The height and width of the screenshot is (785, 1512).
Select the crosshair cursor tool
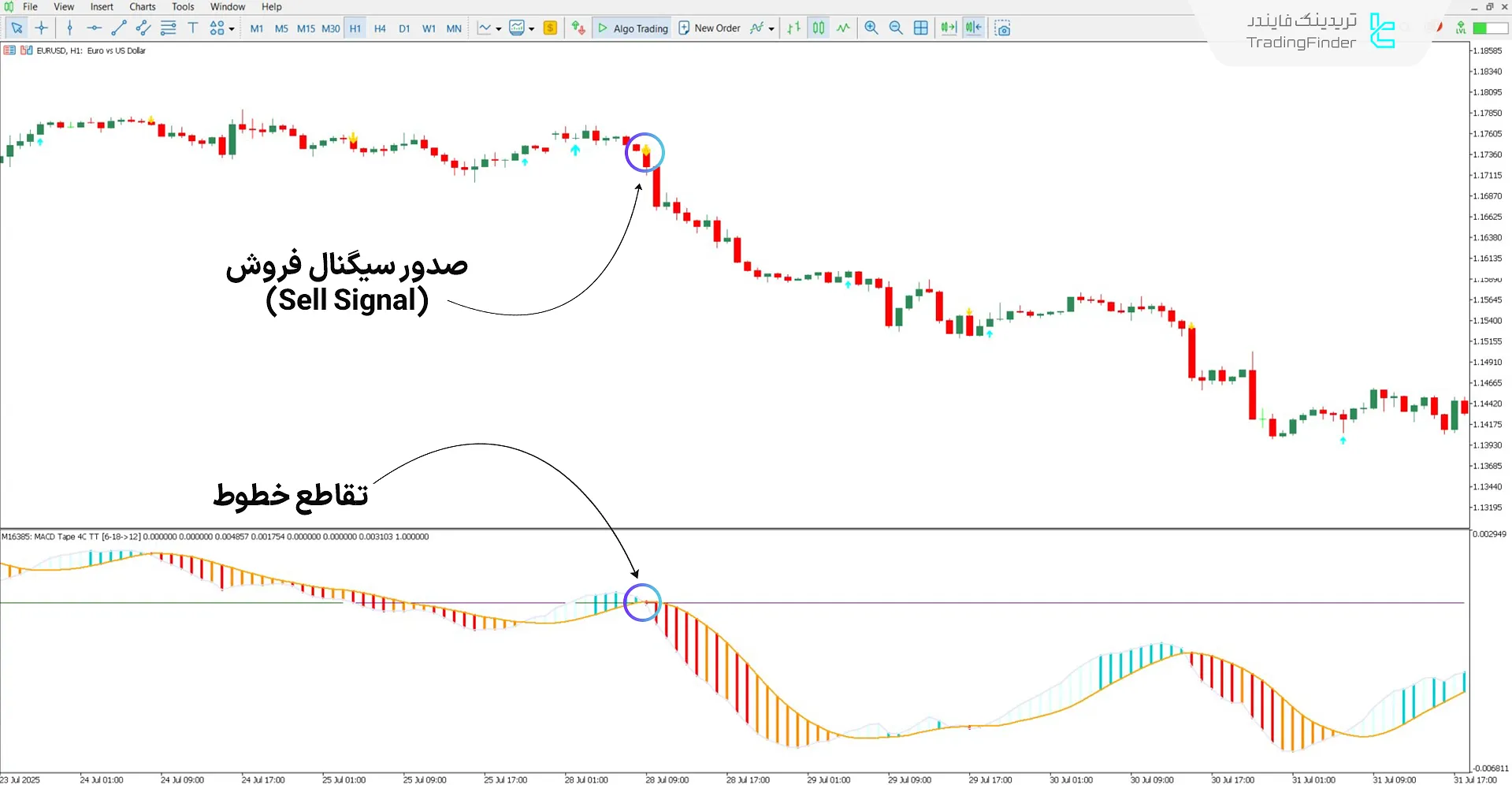42,28
